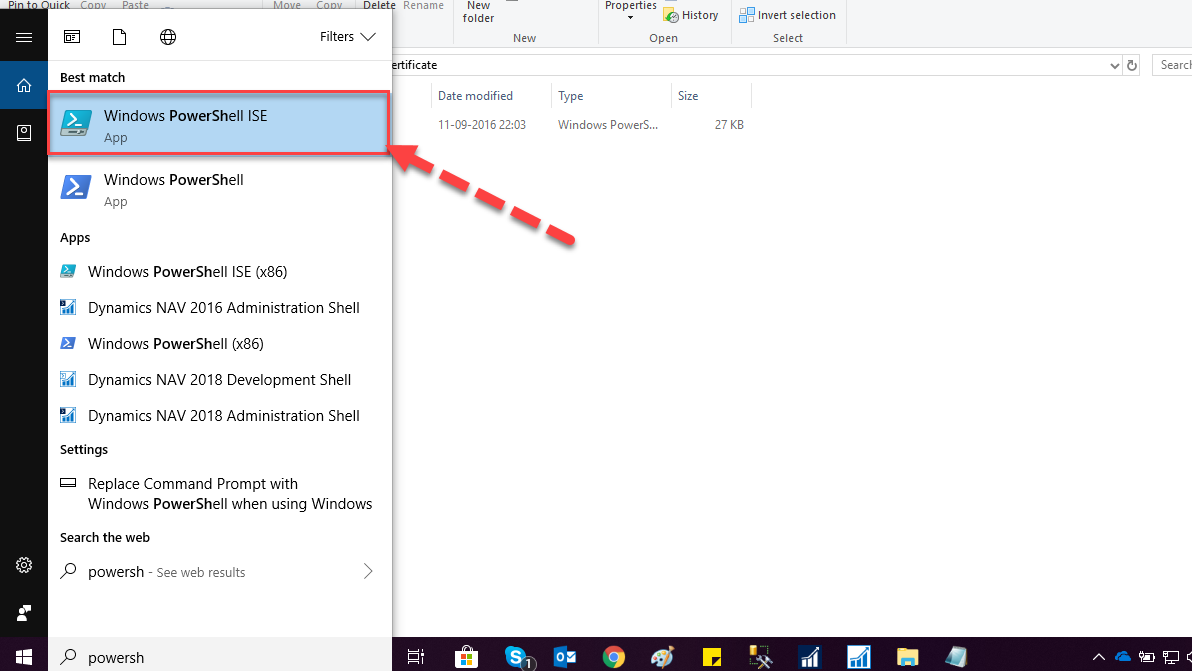The width and height of the screenshot is (1192, 671).
Task: Open the Notebook icon in search sidebar
Action: pos(24,133)
